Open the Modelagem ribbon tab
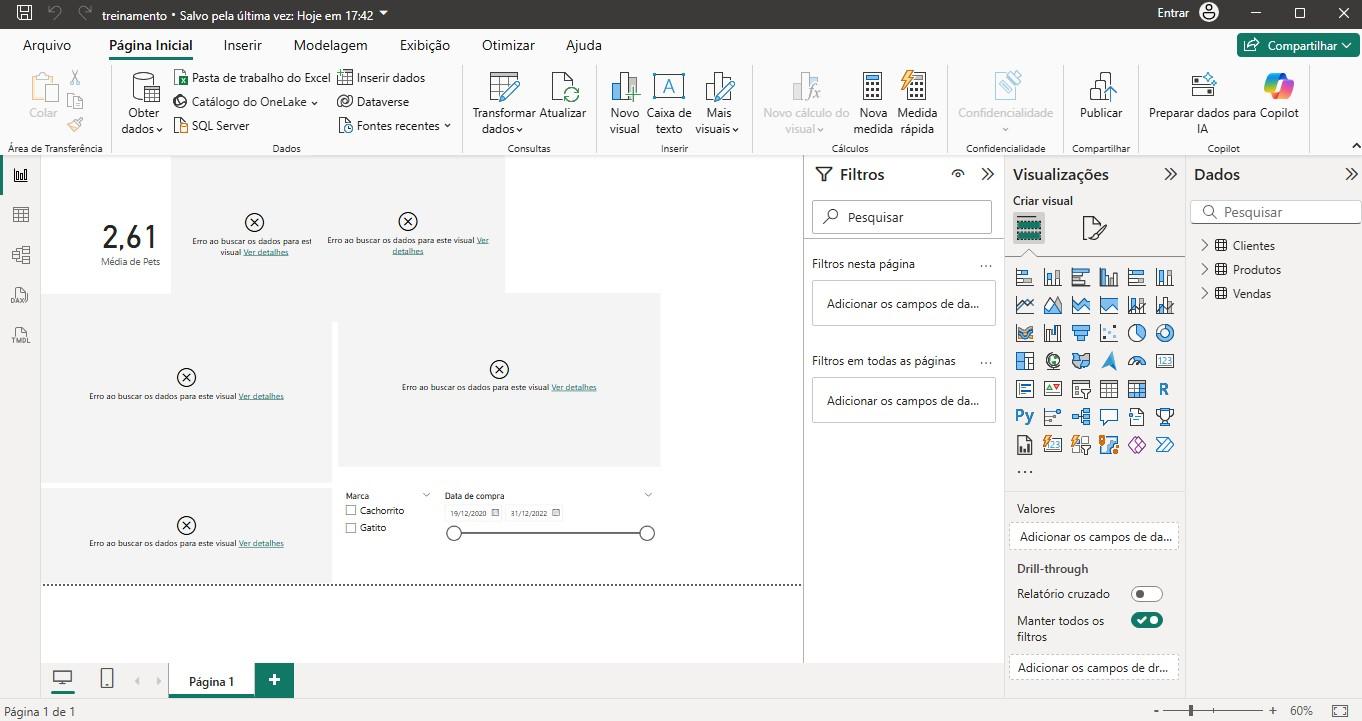The height and width of the screenshot is (721, 1362). [x=330, y=45]
